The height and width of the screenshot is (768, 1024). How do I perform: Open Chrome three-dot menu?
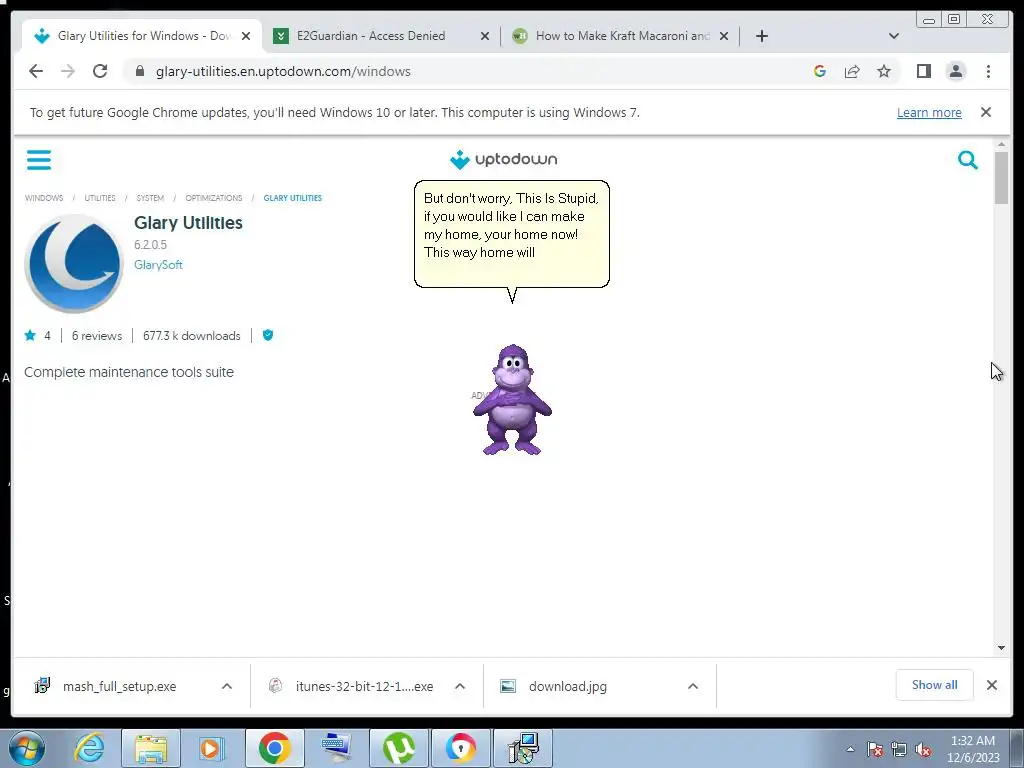(x=988, y=71)
